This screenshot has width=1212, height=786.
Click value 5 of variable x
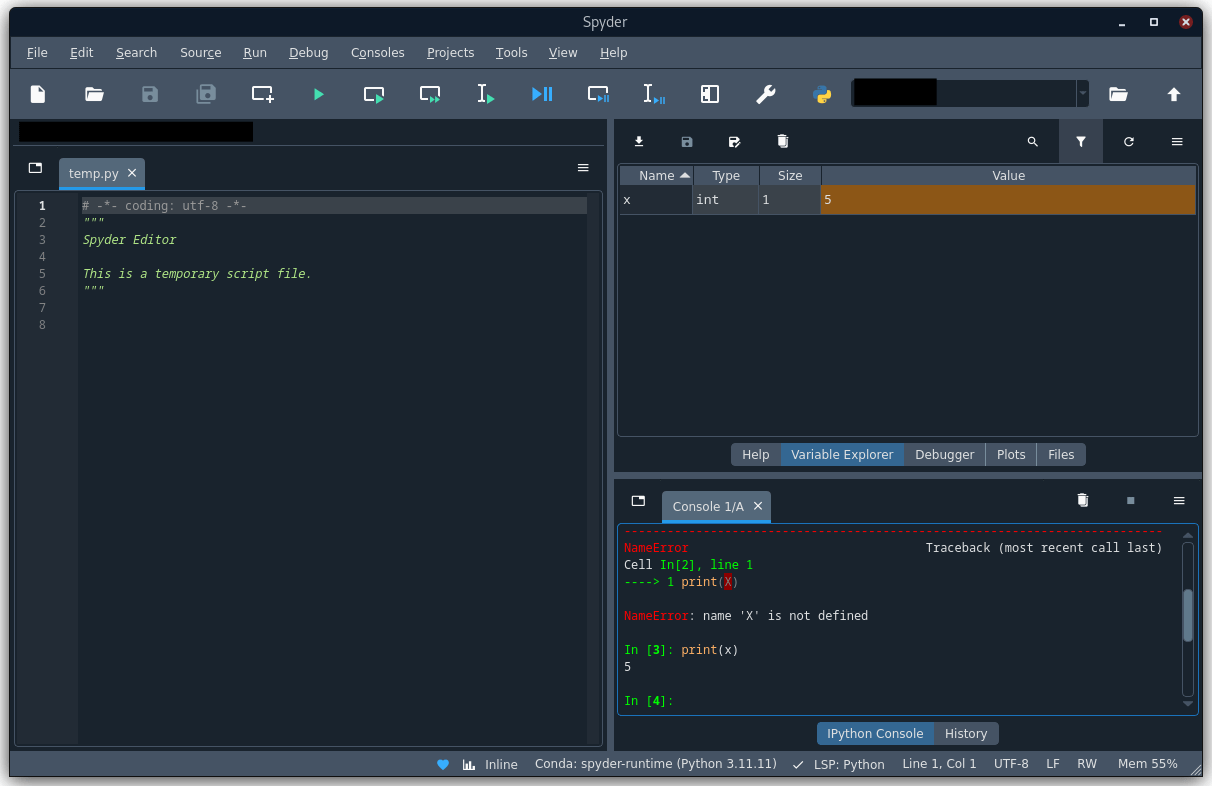(x=1008, y=200)
